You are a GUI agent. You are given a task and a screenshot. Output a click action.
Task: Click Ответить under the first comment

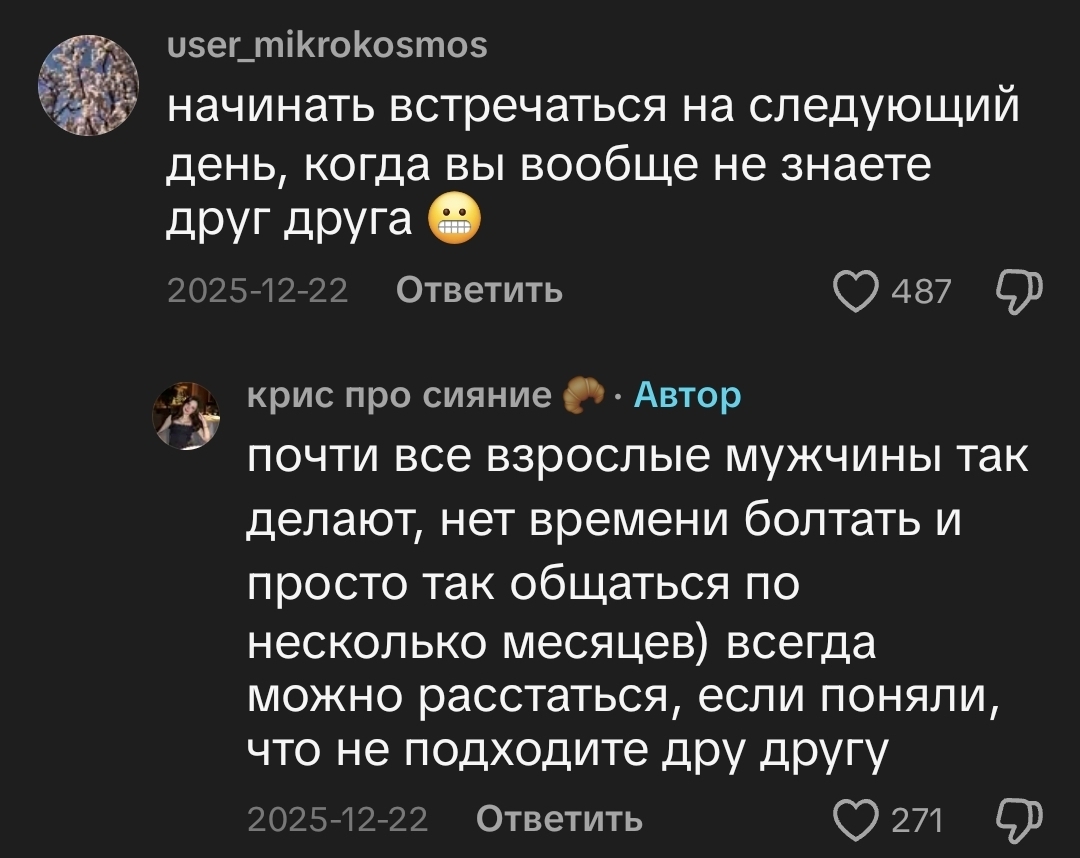pos(479,291)
